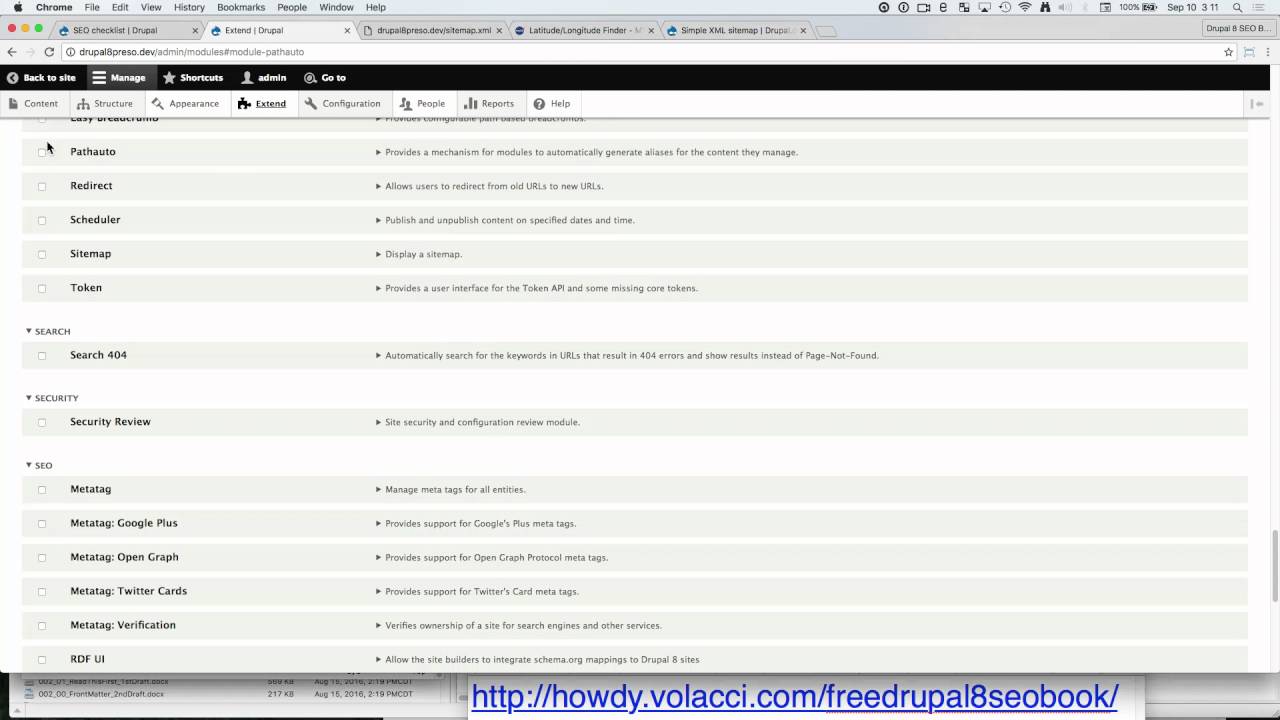Viewport: 1280px width, 720px height.
Task: Reload the current page
Action: pyautogui.click(x=49, y=52)
